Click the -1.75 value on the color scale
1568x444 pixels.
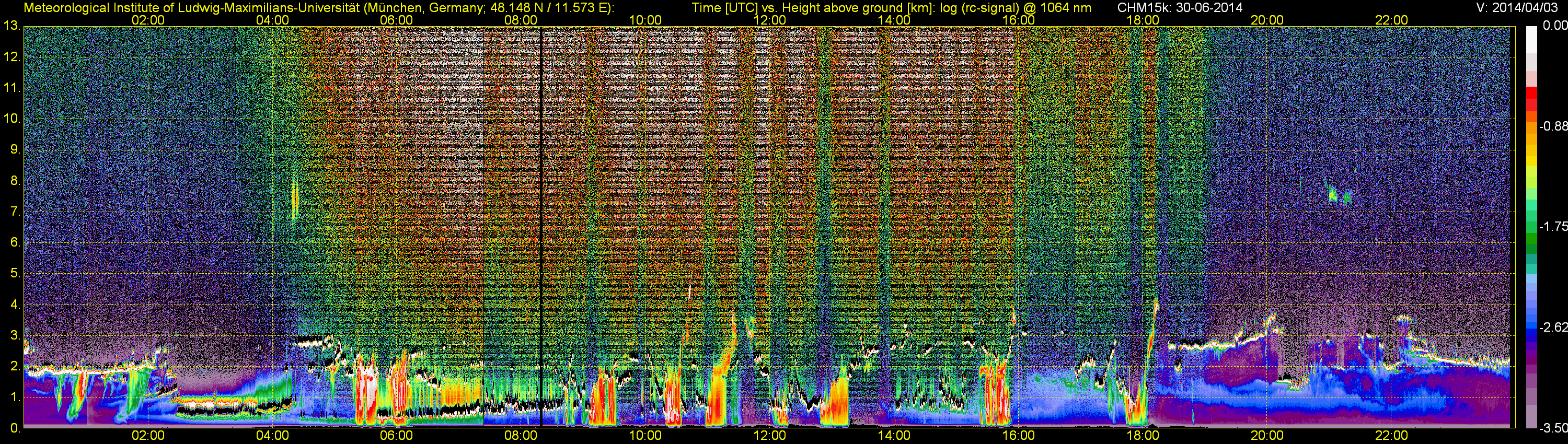(1553, 227)
